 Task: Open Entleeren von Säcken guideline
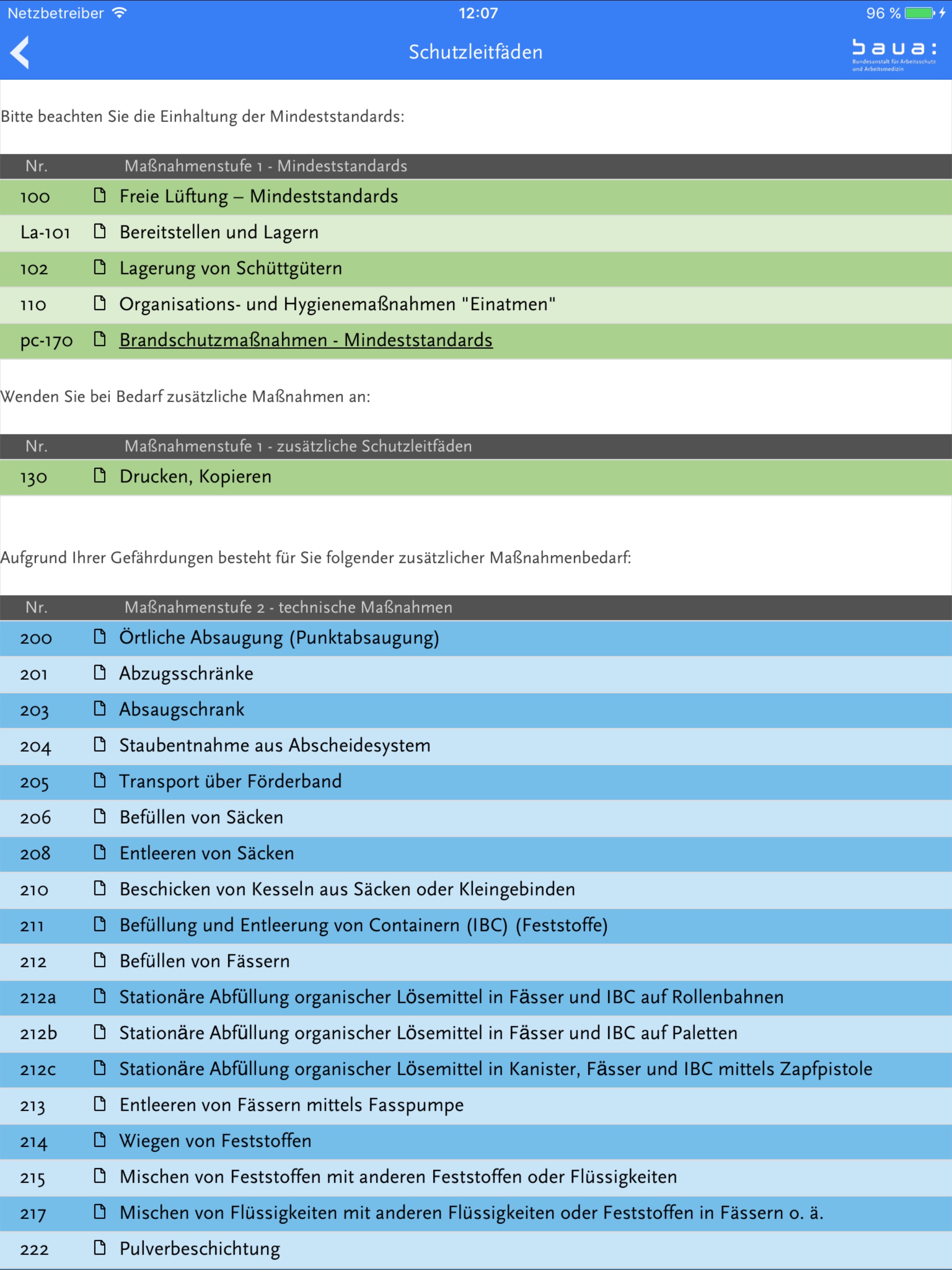point(207,853)
